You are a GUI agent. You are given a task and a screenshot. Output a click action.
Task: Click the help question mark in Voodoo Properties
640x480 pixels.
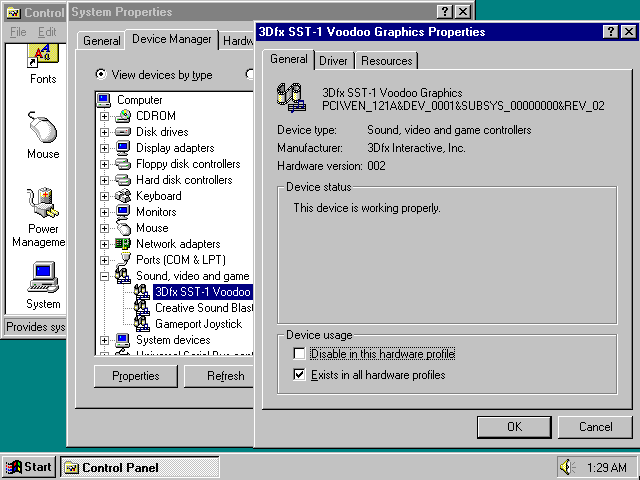[x=611, y=32]
